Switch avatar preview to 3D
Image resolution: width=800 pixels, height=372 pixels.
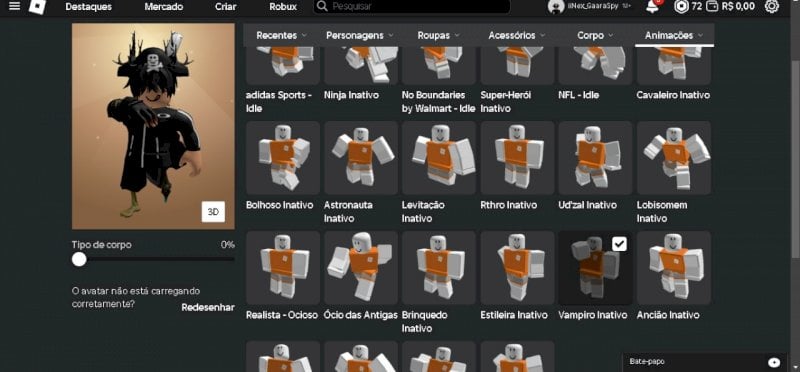213,212
